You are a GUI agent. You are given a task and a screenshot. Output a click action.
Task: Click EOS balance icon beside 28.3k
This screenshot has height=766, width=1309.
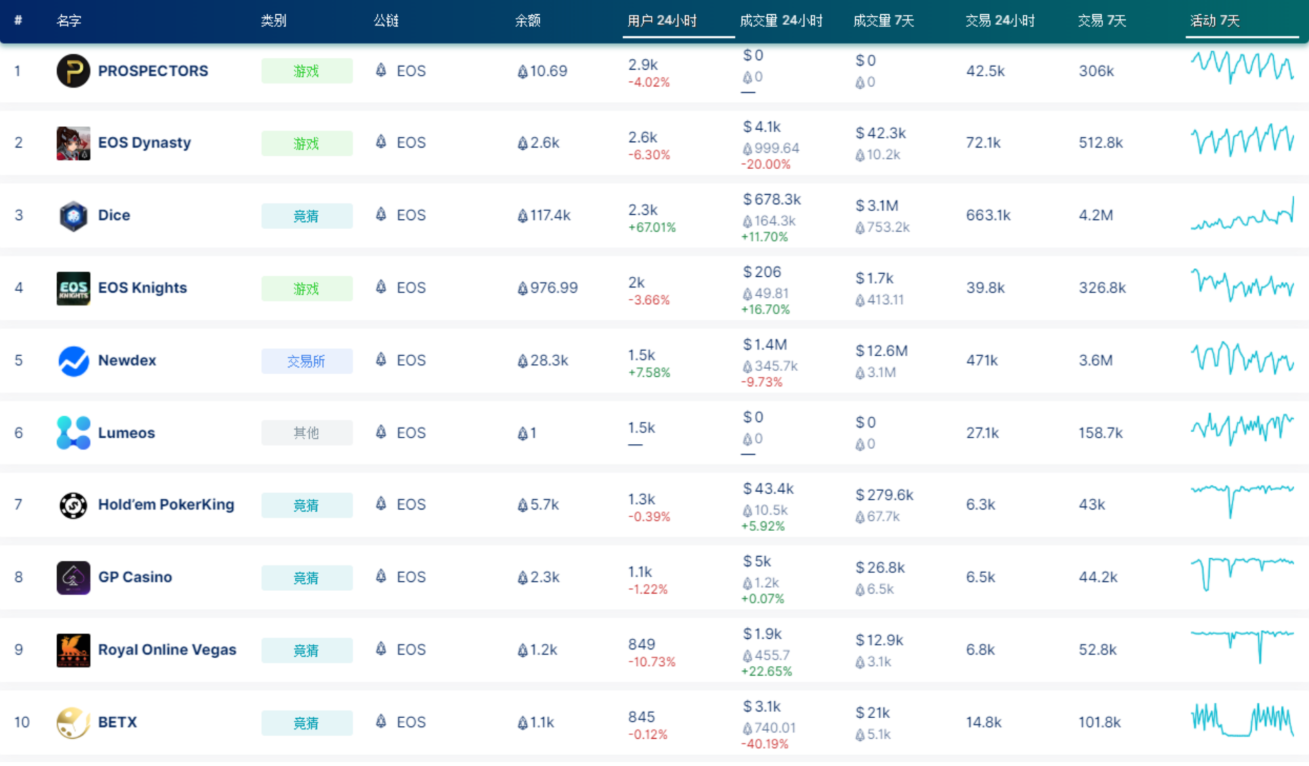522,361
